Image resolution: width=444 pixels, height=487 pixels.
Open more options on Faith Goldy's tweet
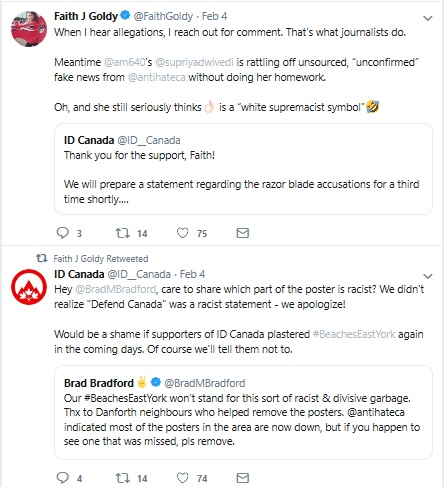pyautogui.click(x=428, y=18)
